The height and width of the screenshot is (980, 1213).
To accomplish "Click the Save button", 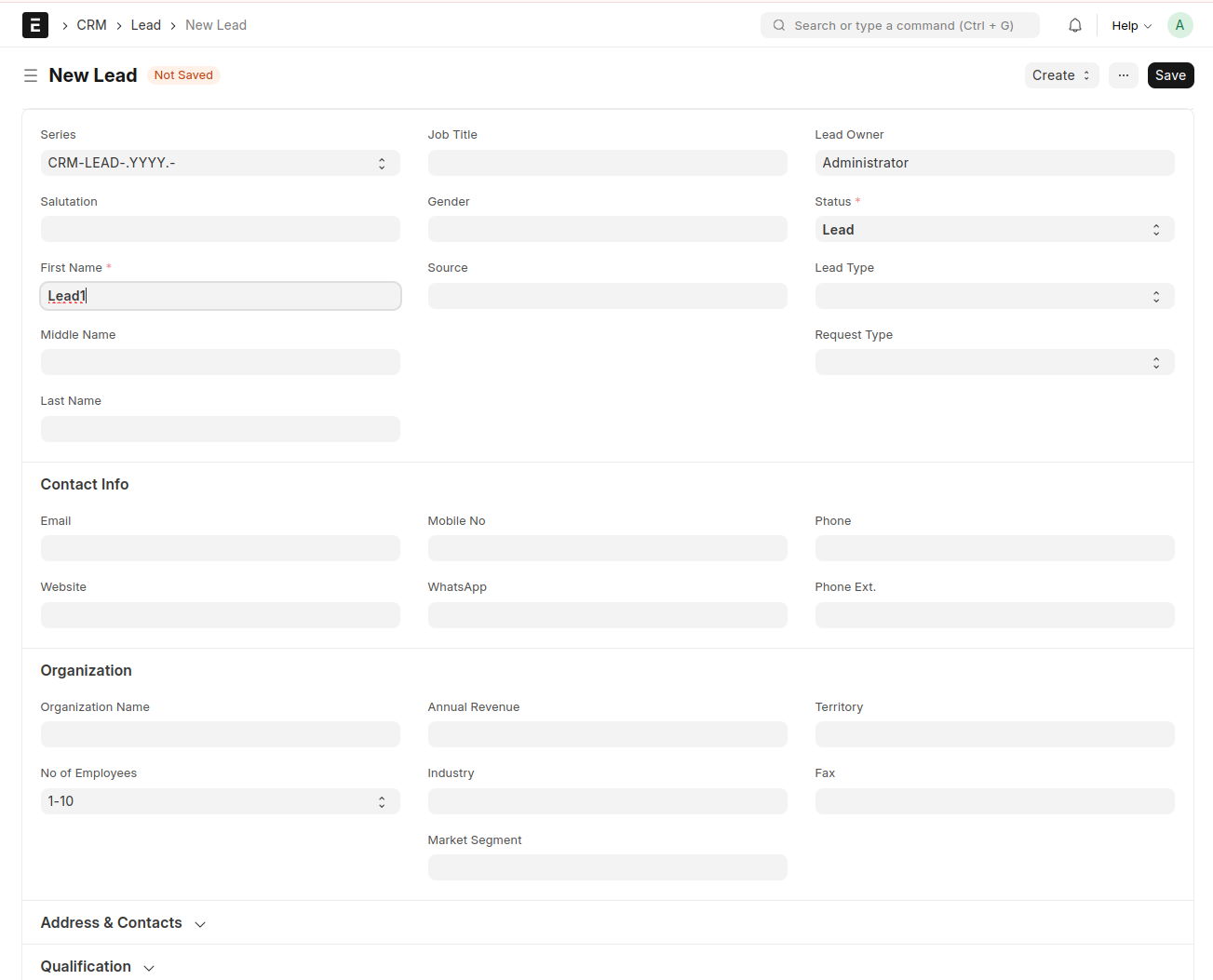I will pyautogui.click(x=1170, y=75).
